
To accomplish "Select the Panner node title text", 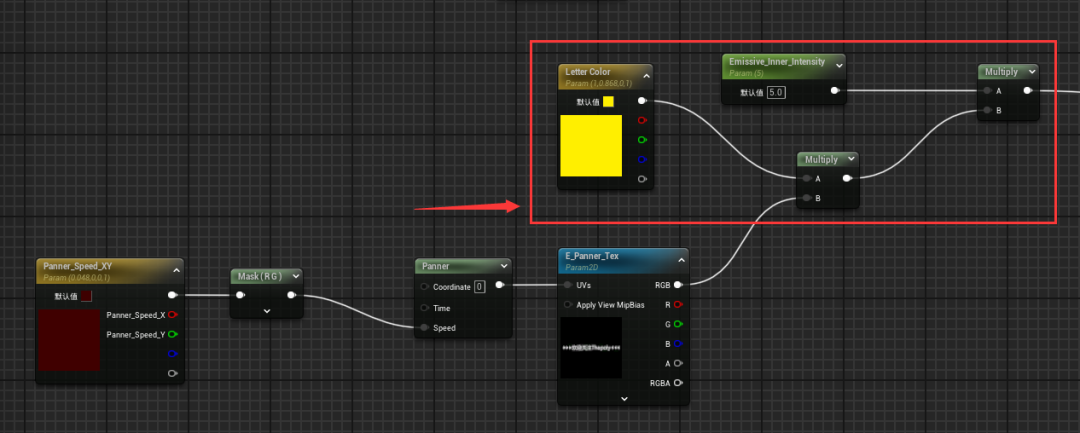I will pyautogui.click(x=435, y=266).
